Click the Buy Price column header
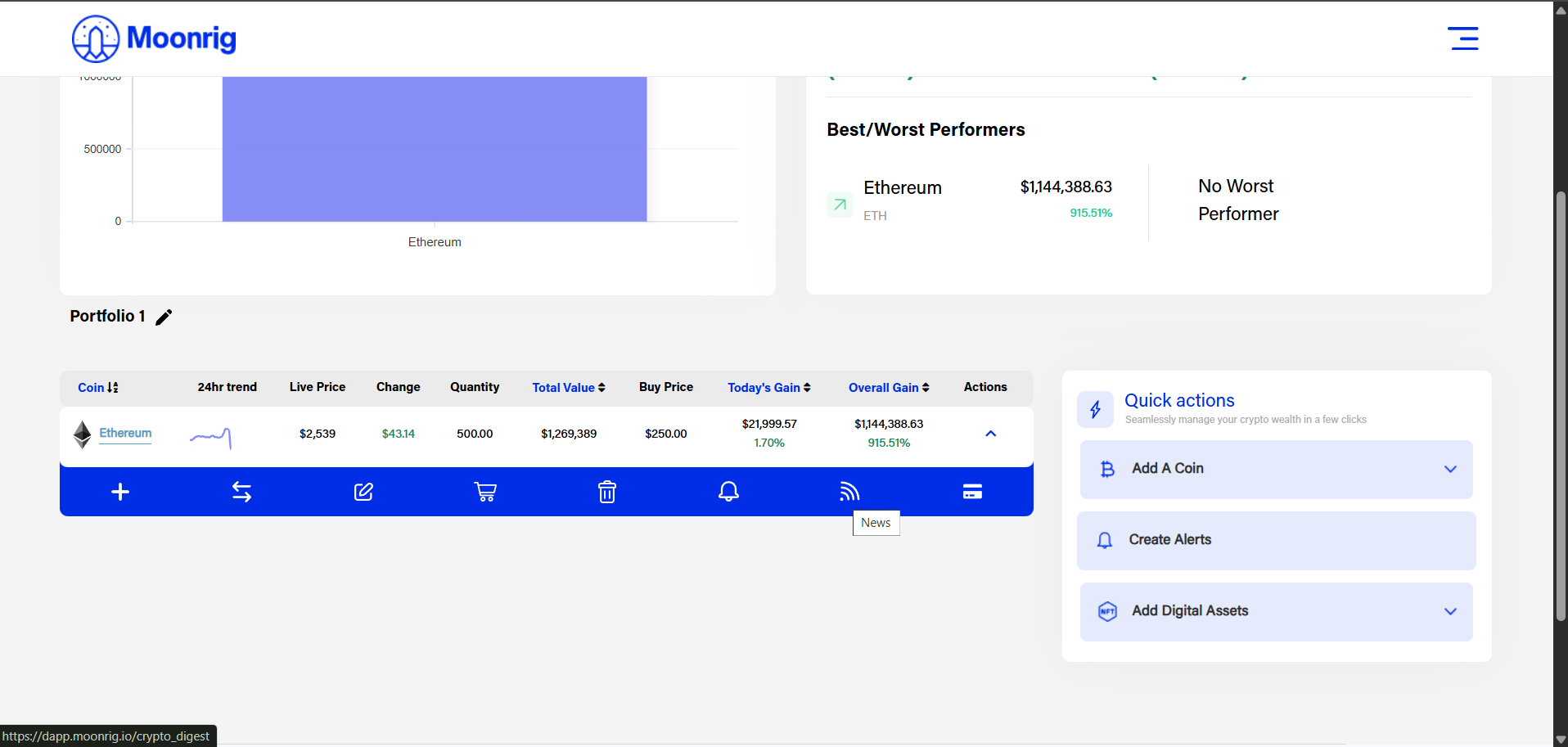 tap(666, 387)
